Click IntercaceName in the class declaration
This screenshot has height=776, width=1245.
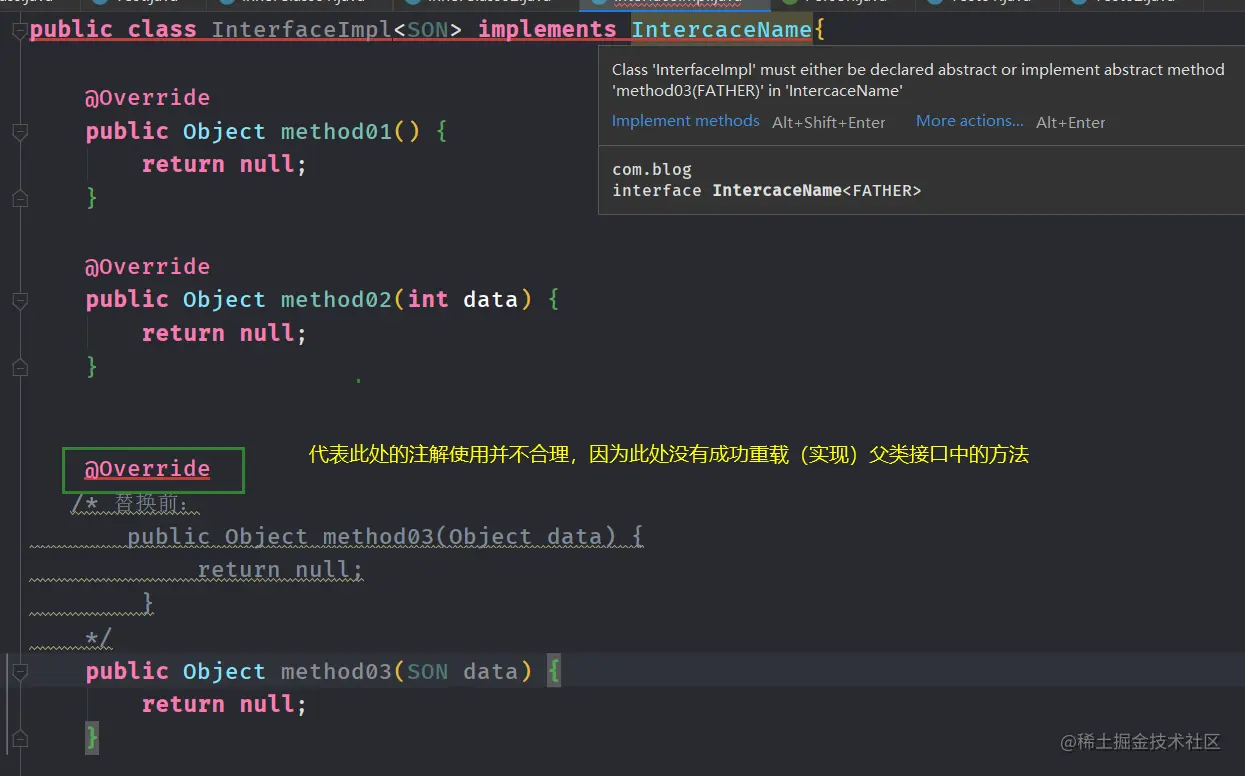(721, 29)
